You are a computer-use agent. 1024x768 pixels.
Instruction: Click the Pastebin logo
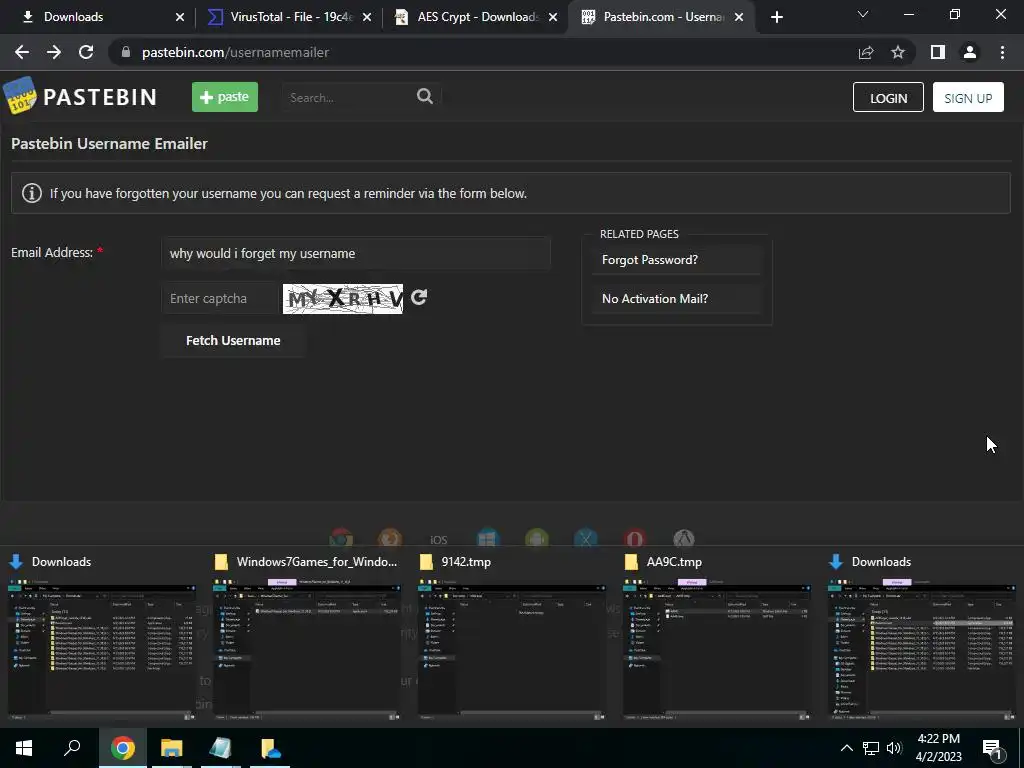point(80,97)
